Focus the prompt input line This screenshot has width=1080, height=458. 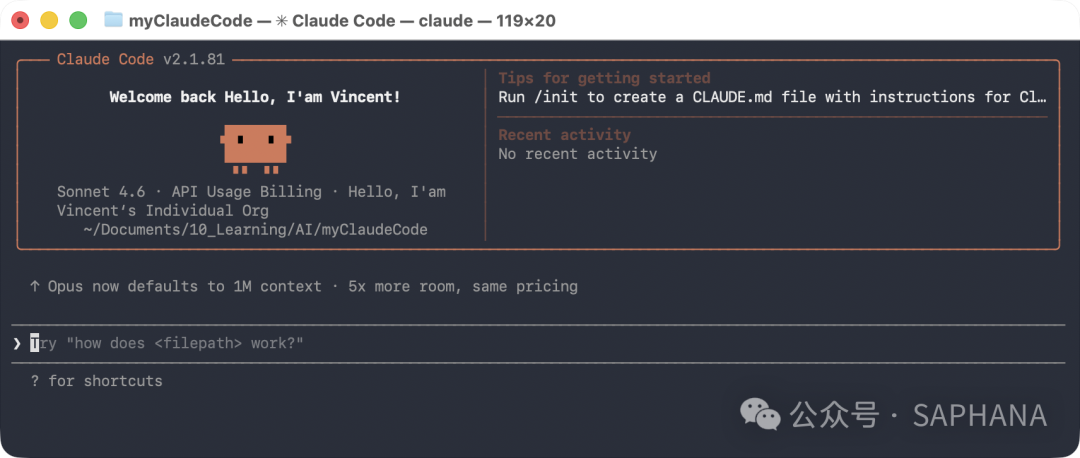(x=539, y=343)
